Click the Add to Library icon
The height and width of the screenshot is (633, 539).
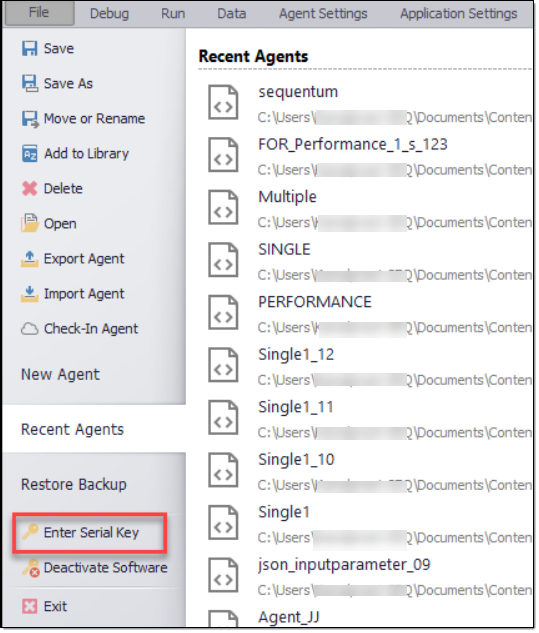coord(29,154)
